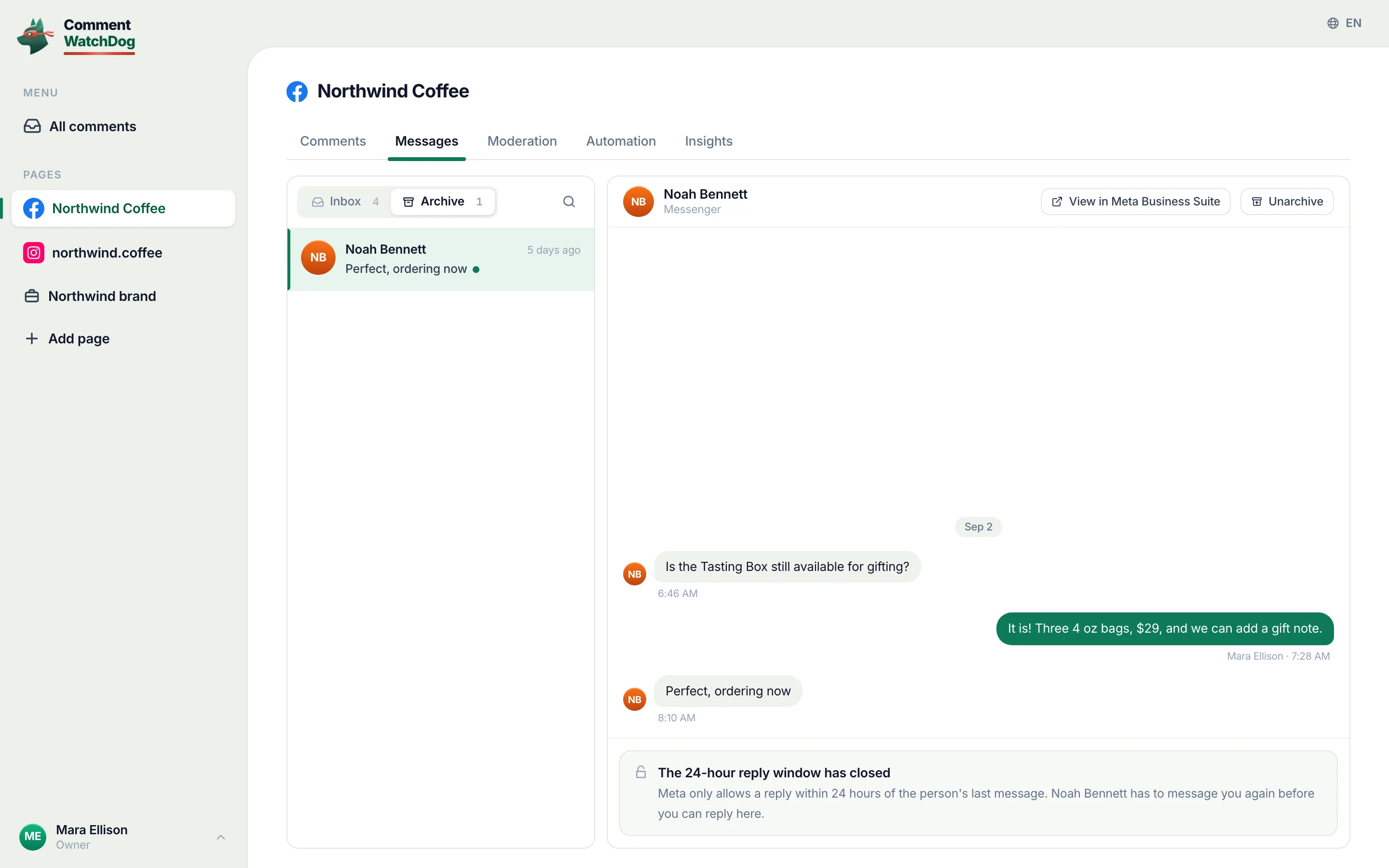
Task: Click the Instagram icon for northwind.coffee
Action: pyautogui.click(x=34, y=253)
